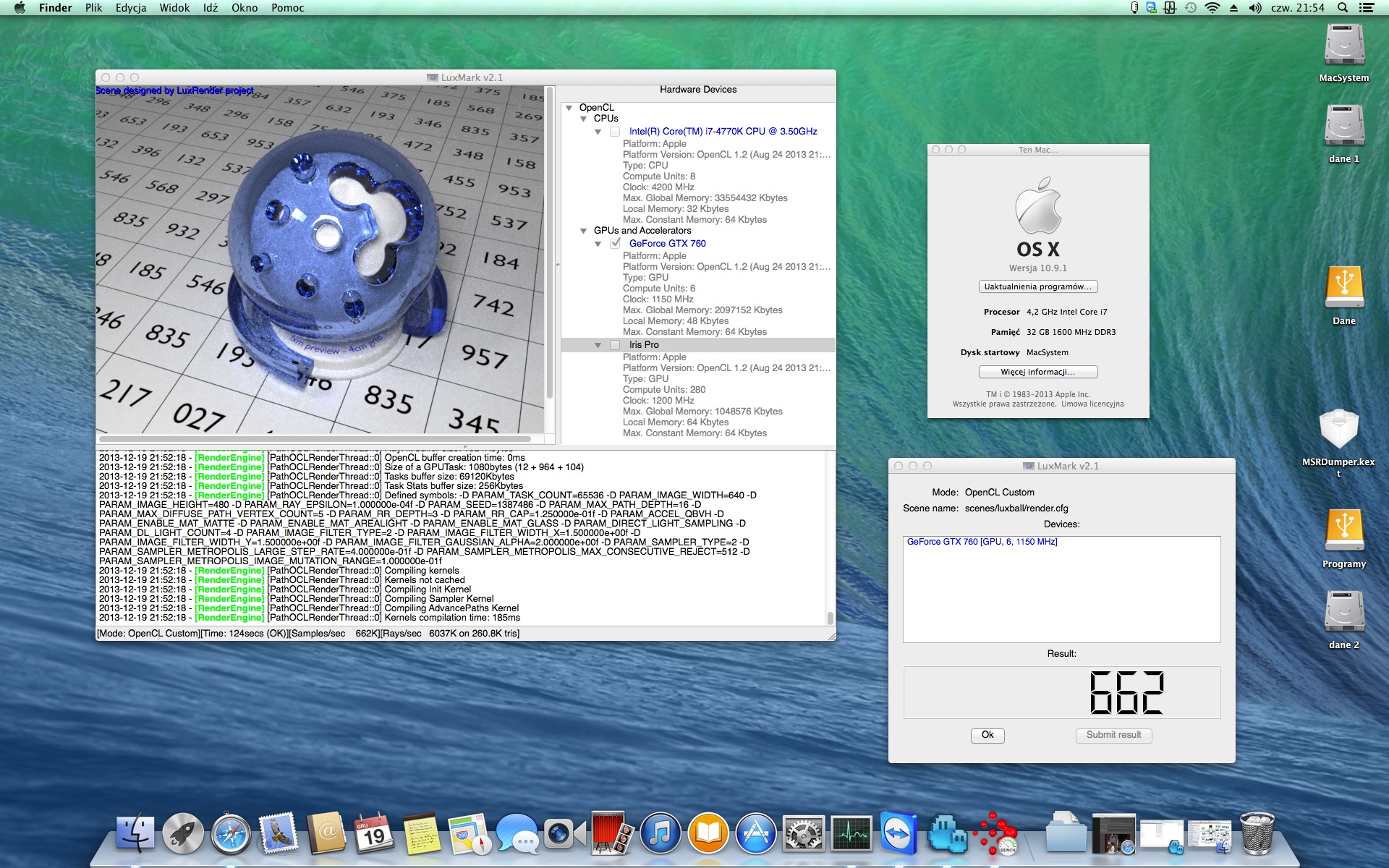Click "Compute Units: 280" under Iris Pro
This screenshot has height=868, width=1389.
(664, 390)
